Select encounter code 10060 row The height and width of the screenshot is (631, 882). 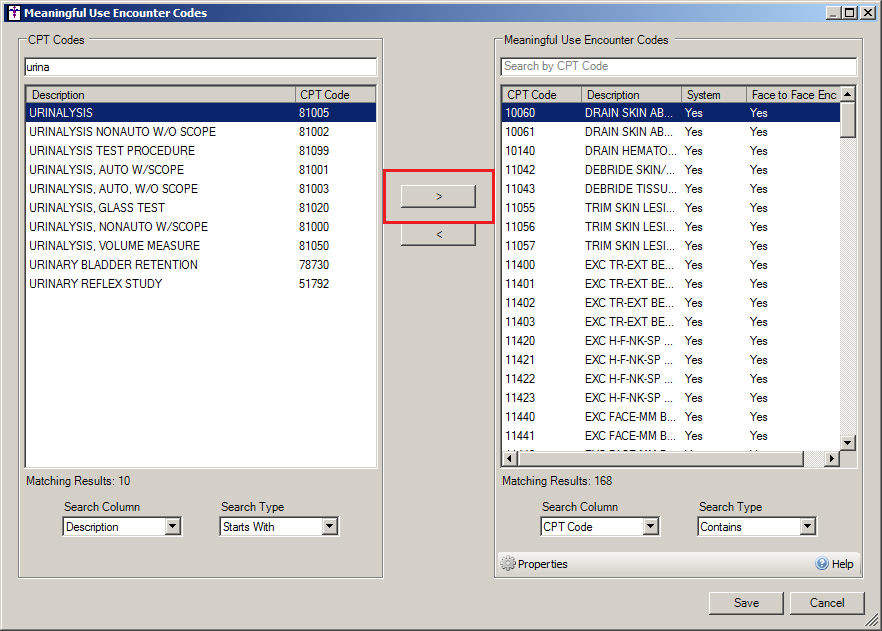[x=671, y=112]
